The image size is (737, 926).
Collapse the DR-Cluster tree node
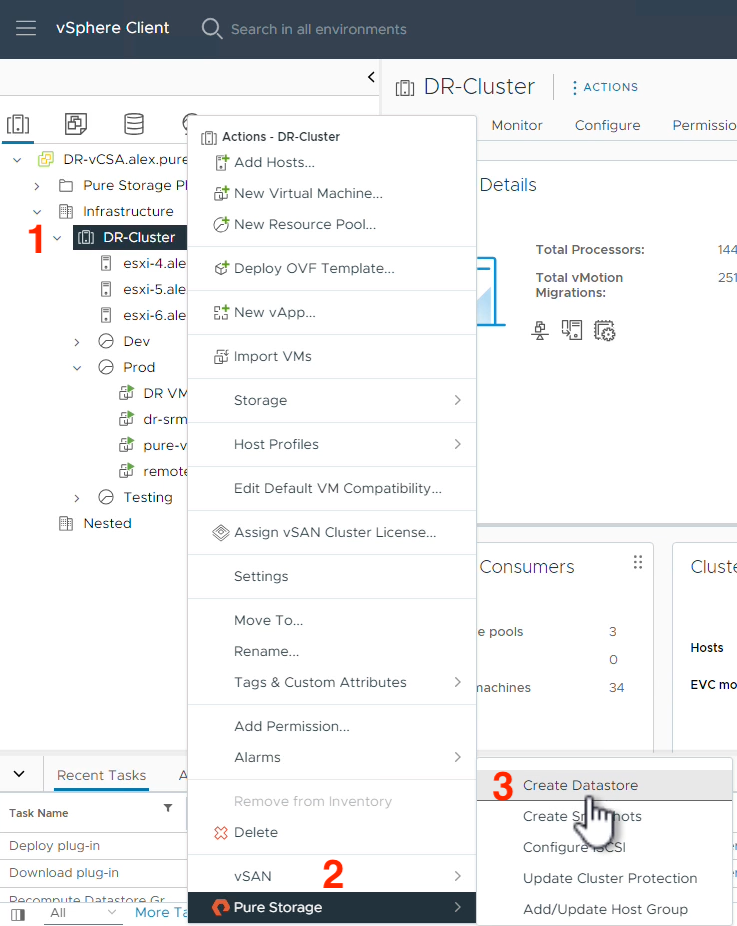pos(57,238)
